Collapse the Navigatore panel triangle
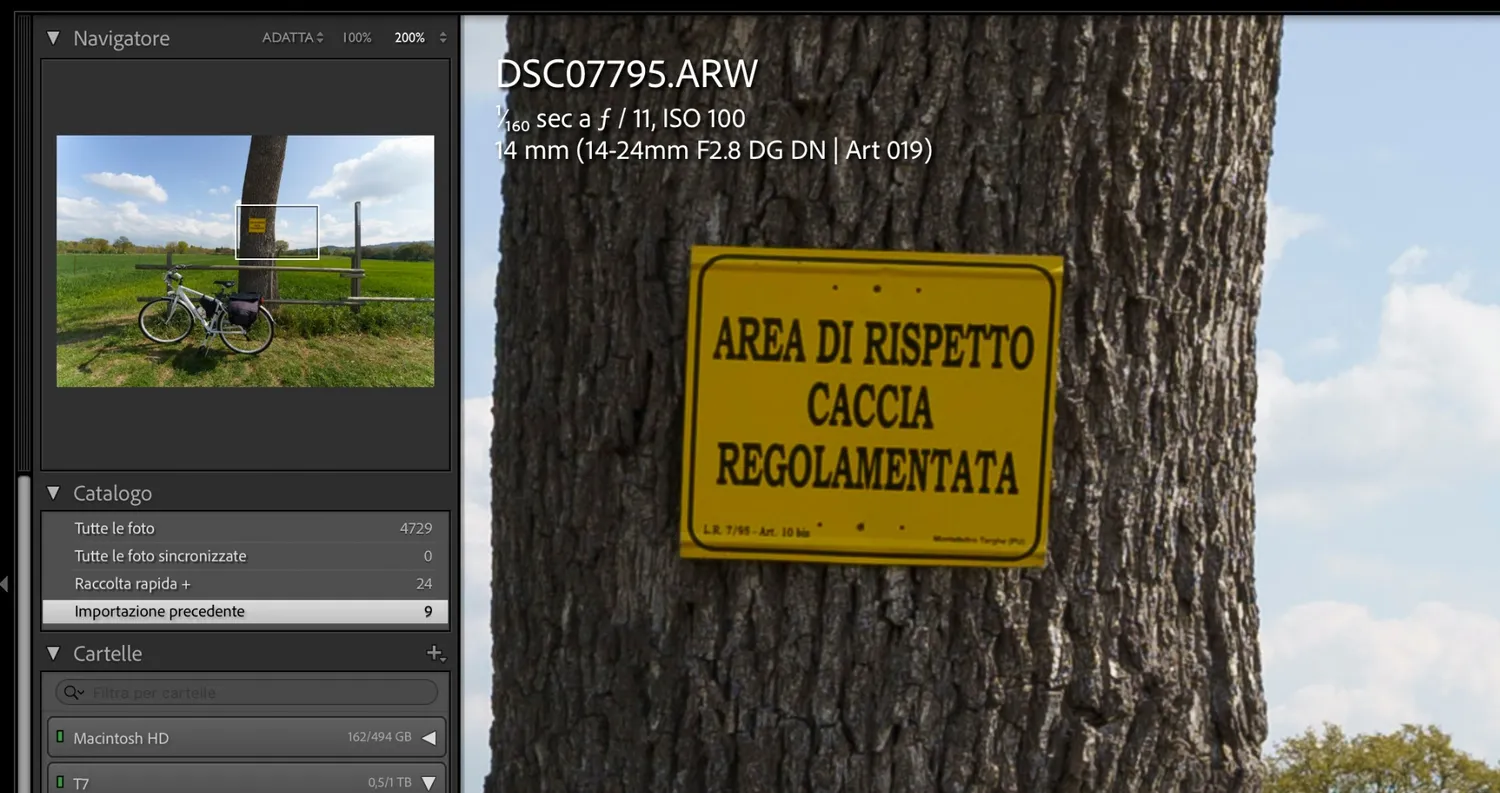This screenshot has width=1500, height=793. tap(54, 38)
